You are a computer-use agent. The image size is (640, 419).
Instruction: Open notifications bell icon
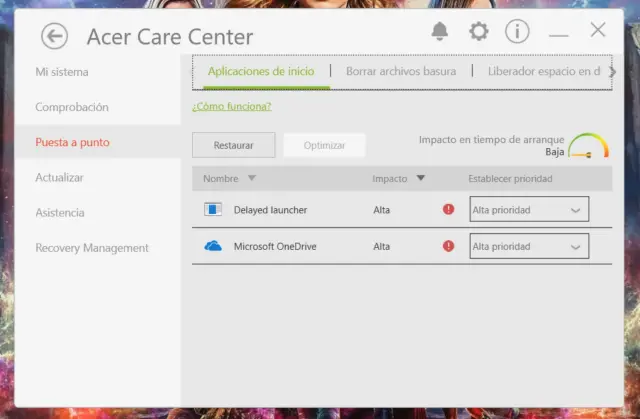coord(440,31)
